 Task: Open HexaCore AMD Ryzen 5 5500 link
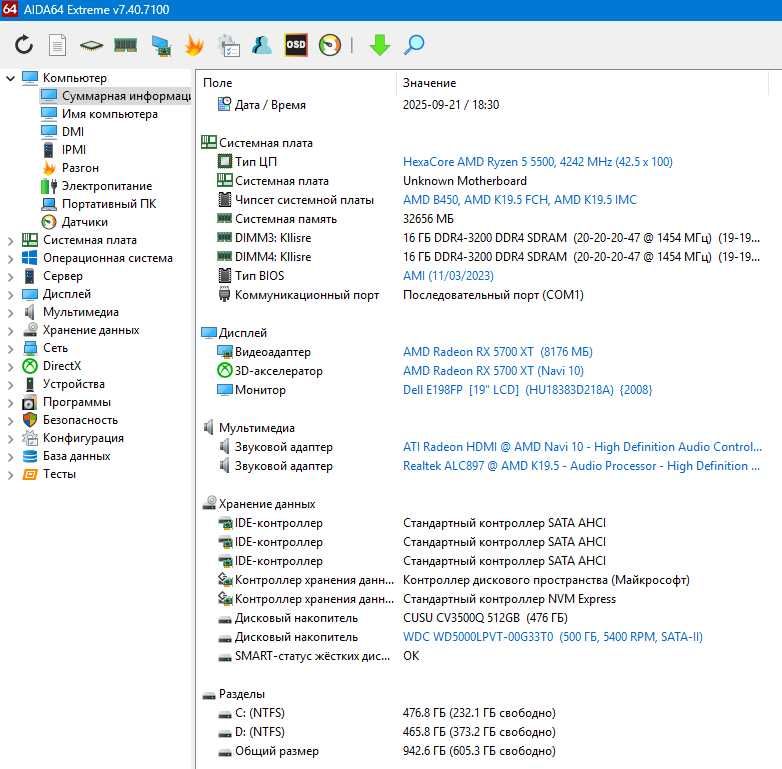click(538, 162)
